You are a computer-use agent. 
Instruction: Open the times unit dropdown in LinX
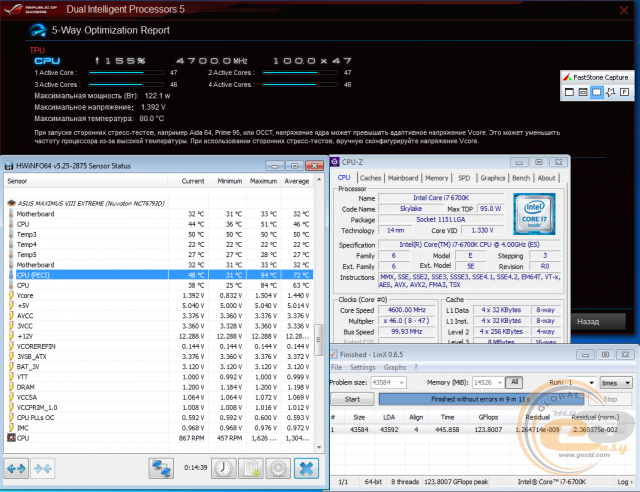616,383
